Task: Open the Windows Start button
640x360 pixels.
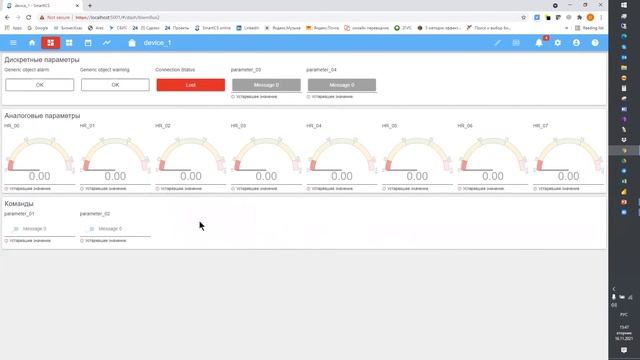Action: click(624, 5)
